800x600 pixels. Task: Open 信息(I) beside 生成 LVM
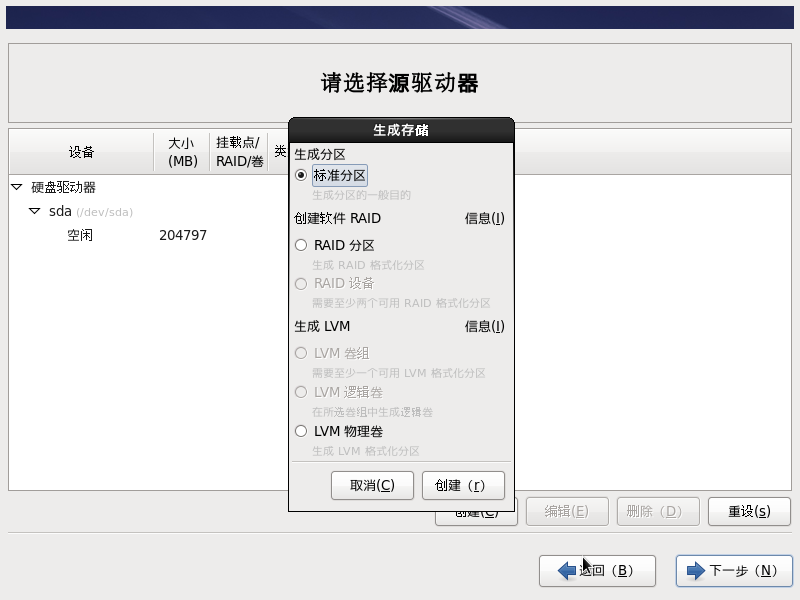tap(484, 326)
